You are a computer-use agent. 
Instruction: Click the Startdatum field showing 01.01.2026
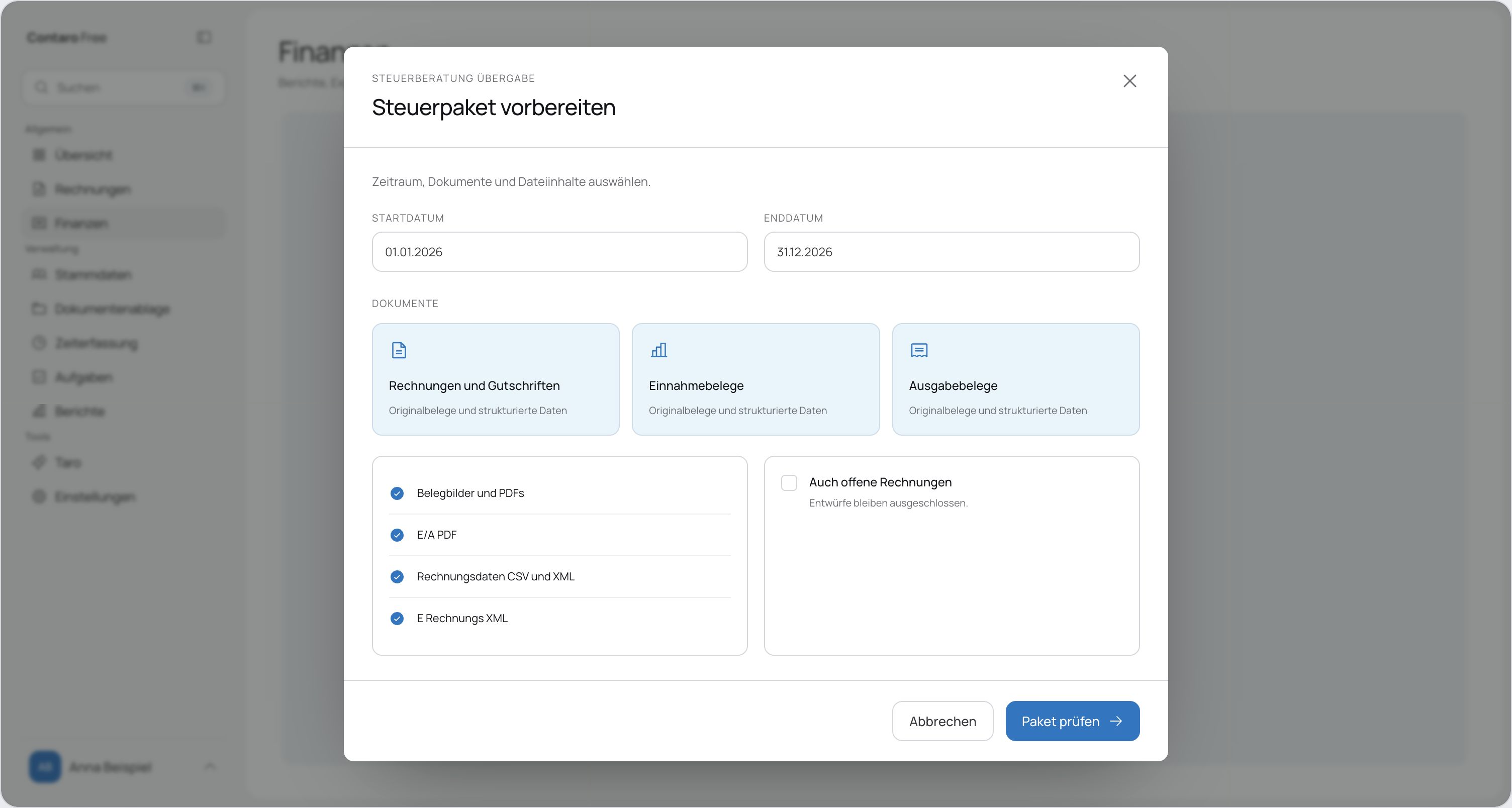[559, 252]
